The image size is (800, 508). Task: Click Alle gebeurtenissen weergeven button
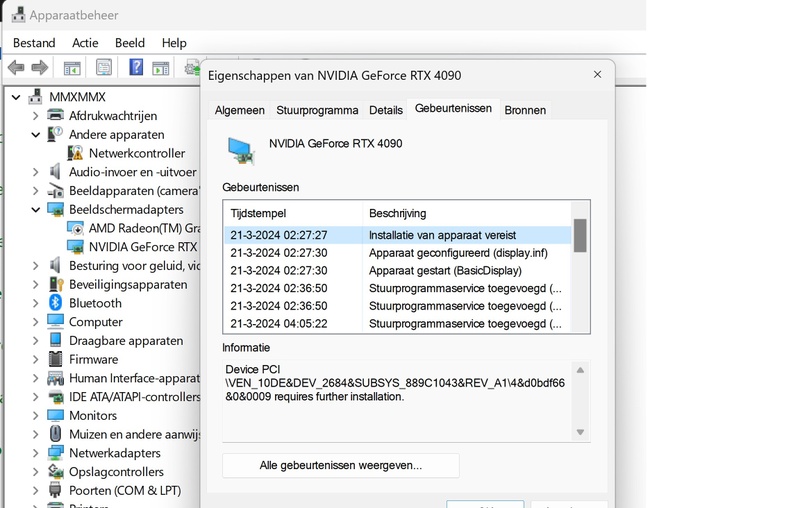(340, 465)
